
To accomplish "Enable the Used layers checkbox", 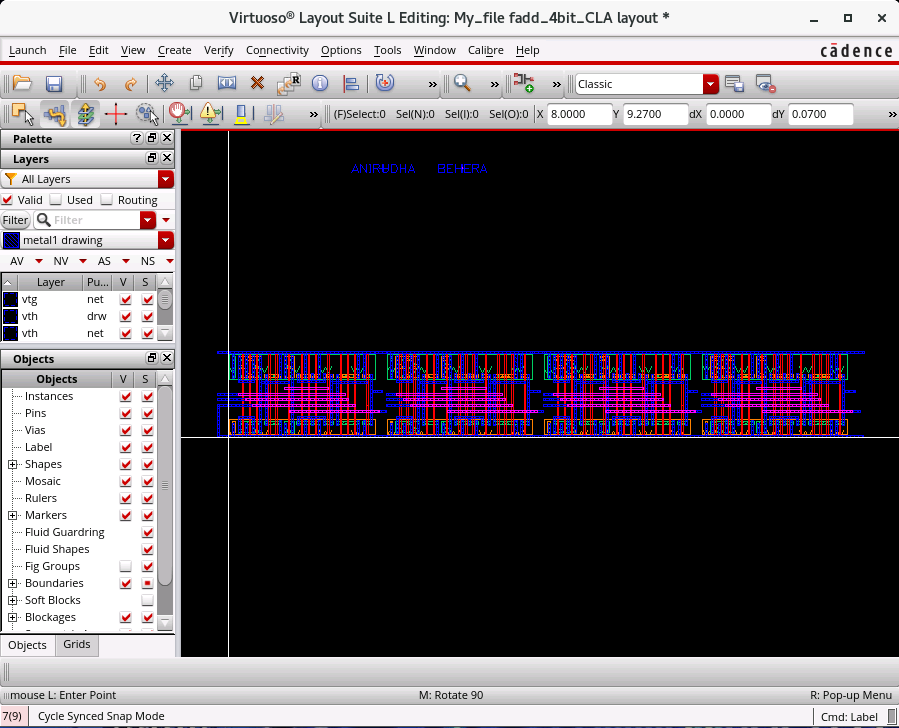I will pyautogui.click(x=57, y=200).
